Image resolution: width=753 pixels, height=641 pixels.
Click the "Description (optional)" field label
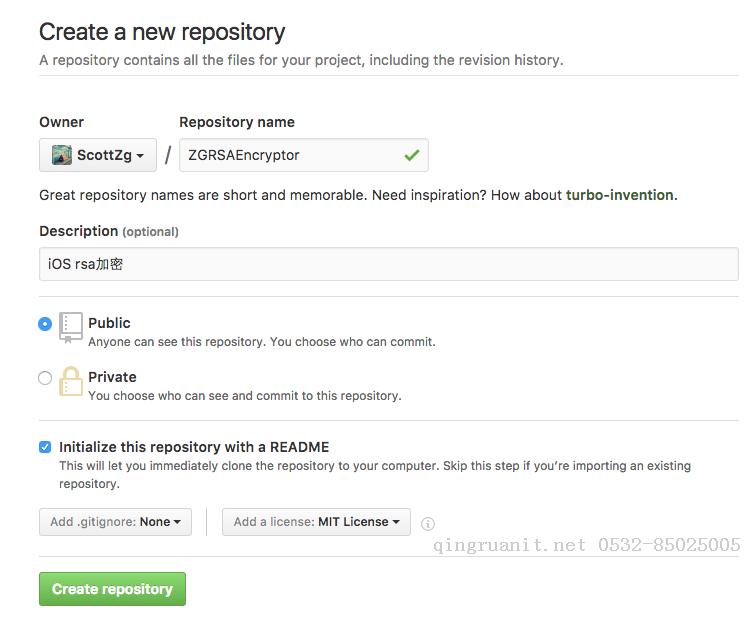[108, 231]
